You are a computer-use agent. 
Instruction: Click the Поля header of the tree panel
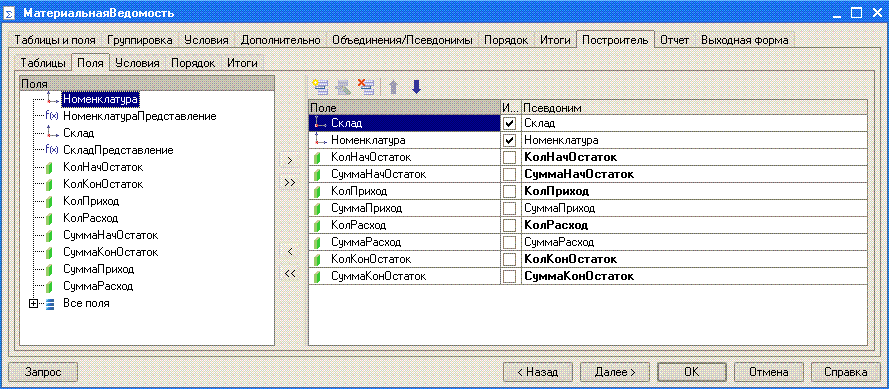146,83
